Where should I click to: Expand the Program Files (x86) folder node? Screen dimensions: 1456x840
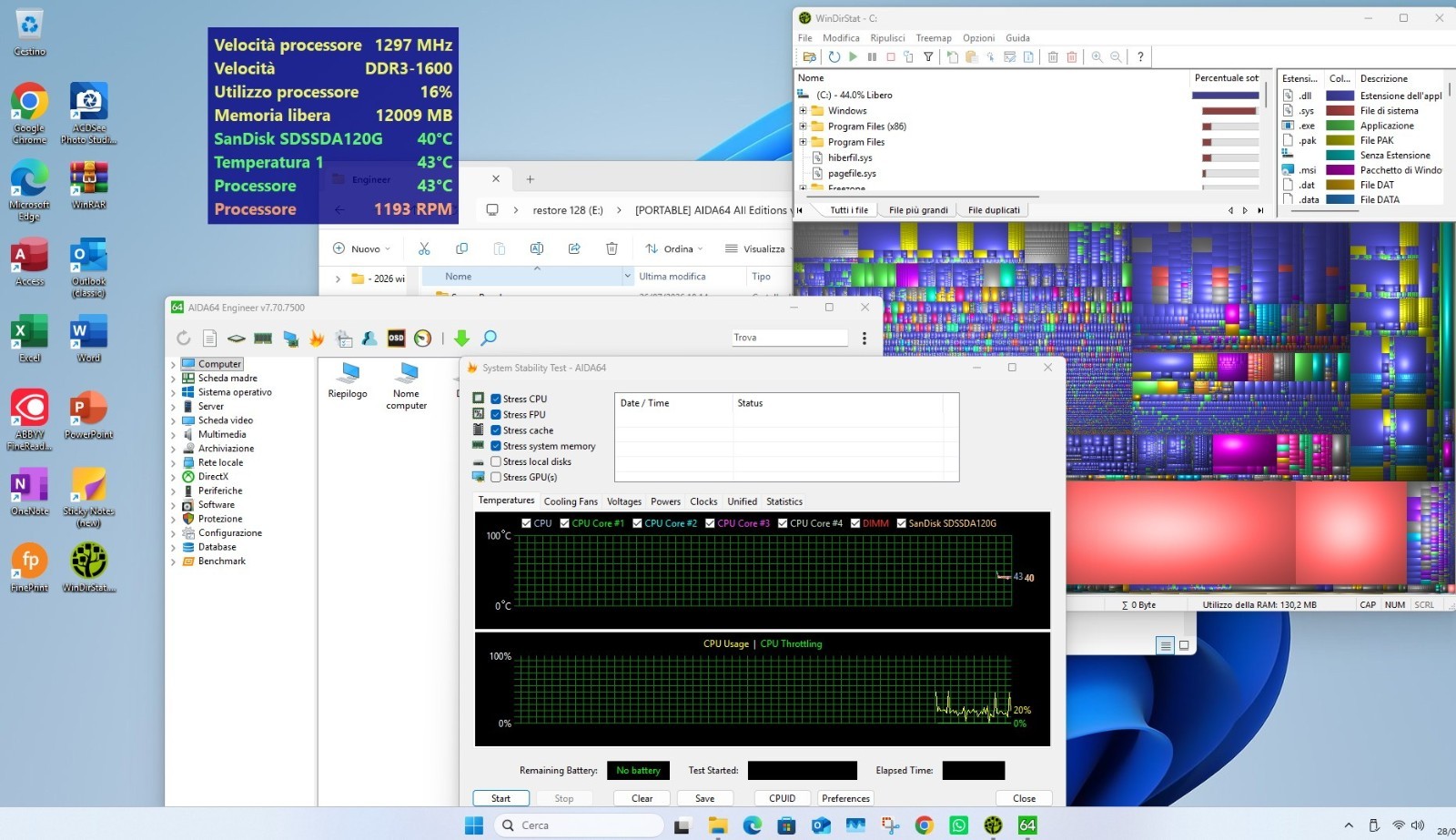(x=803, y=127)
